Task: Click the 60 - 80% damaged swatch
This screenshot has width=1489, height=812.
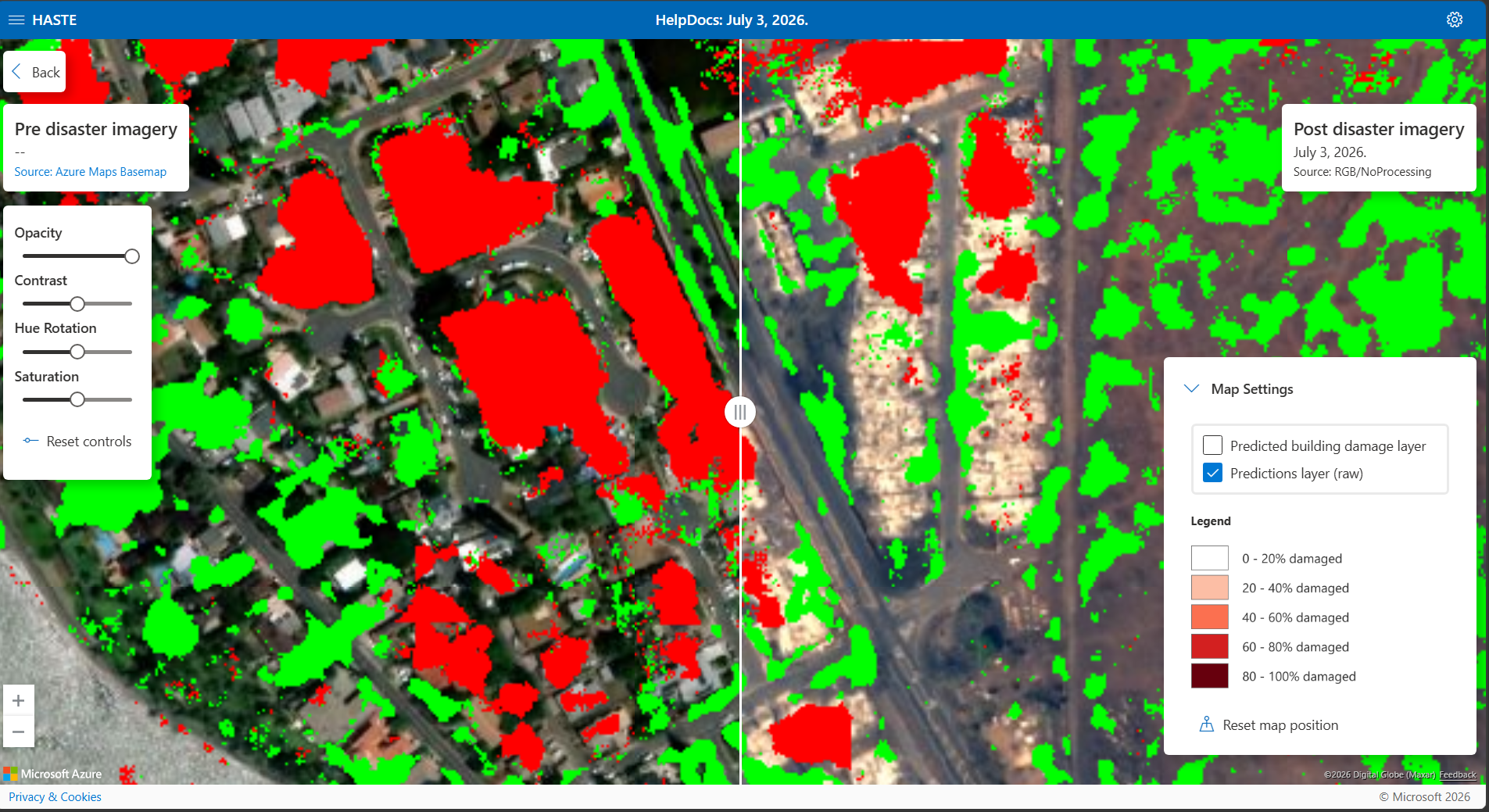Action: coord(1209,646)
